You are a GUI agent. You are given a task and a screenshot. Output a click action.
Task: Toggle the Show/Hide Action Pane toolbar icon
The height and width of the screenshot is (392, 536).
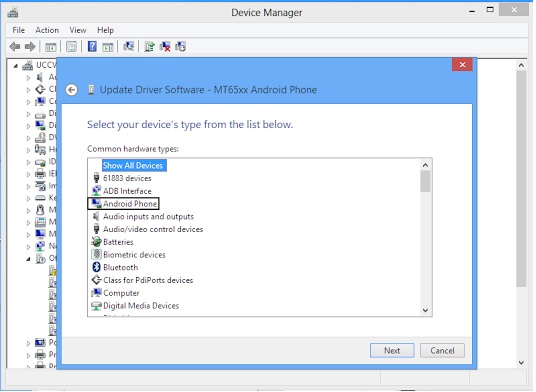click(108, 46)
